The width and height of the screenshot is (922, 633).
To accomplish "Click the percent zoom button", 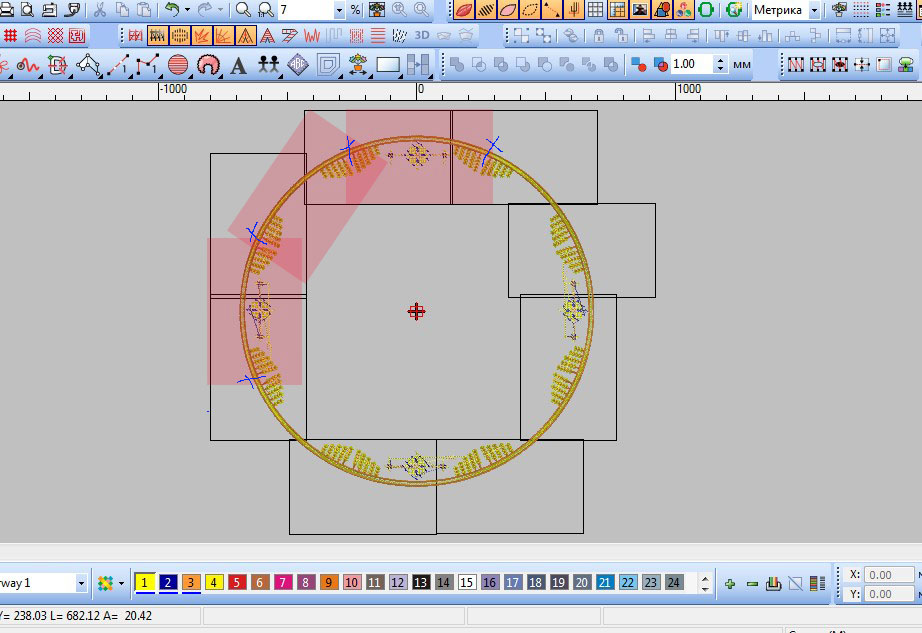I will click(x=355, y=9).
